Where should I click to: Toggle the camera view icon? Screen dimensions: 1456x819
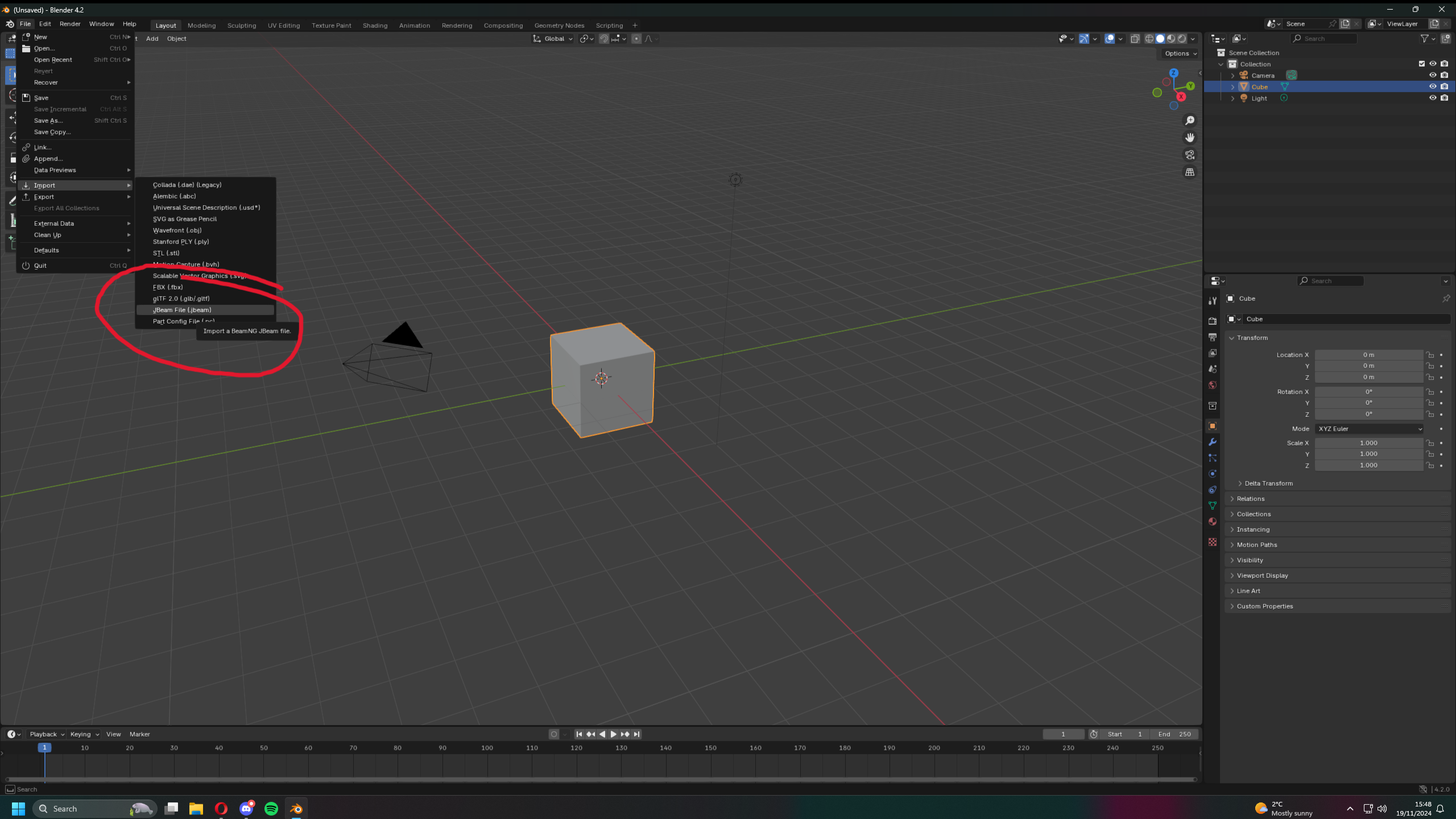[1189, 155]
